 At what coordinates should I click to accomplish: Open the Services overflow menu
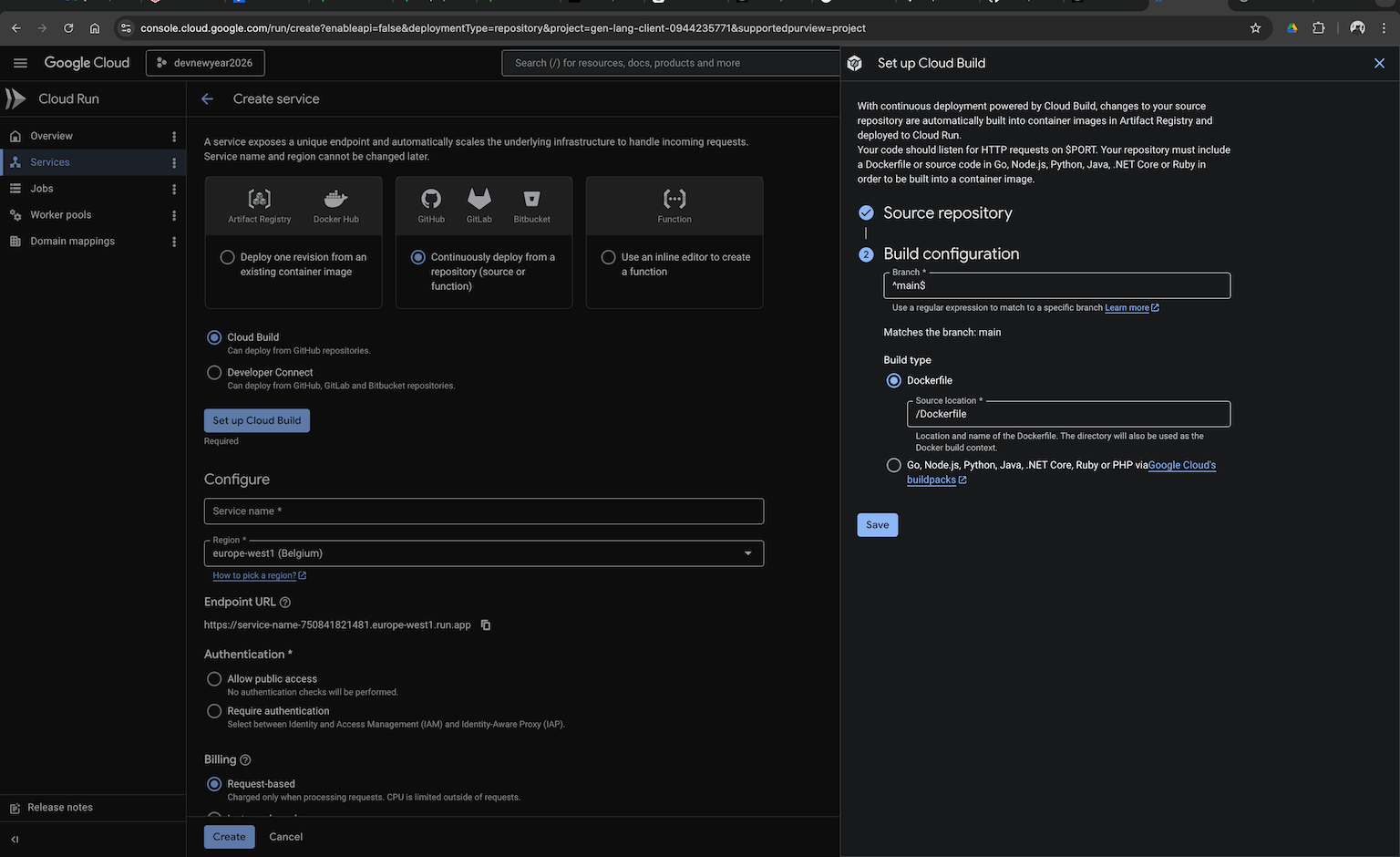pos(174,161)
